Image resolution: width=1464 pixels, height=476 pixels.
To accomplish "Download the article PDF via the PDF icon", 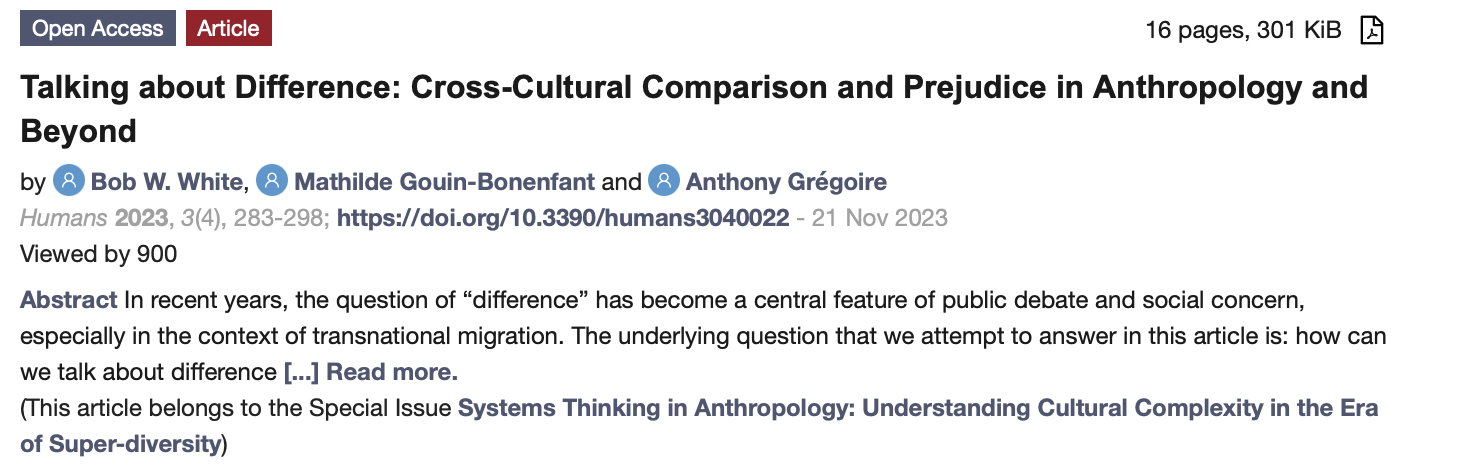I will pyautogui.click(x=1372, y=30).
